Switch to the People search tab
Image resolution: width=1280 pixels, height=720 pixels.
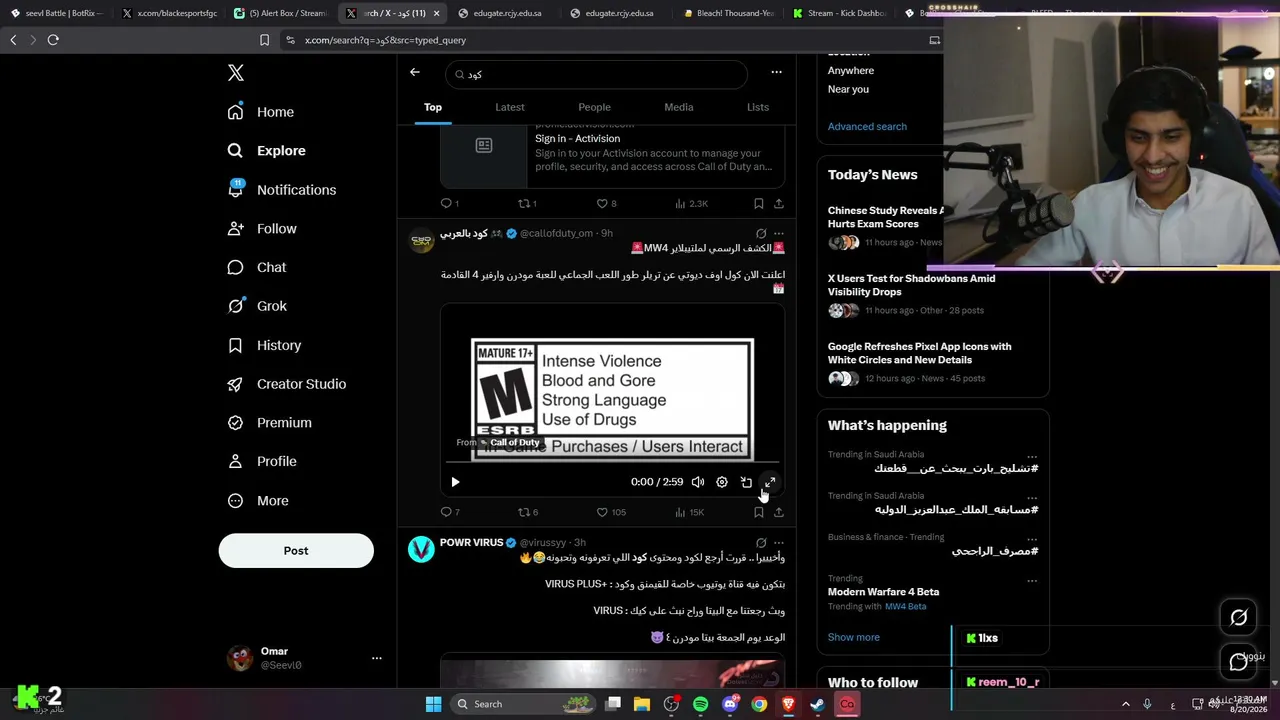[594, 107]
